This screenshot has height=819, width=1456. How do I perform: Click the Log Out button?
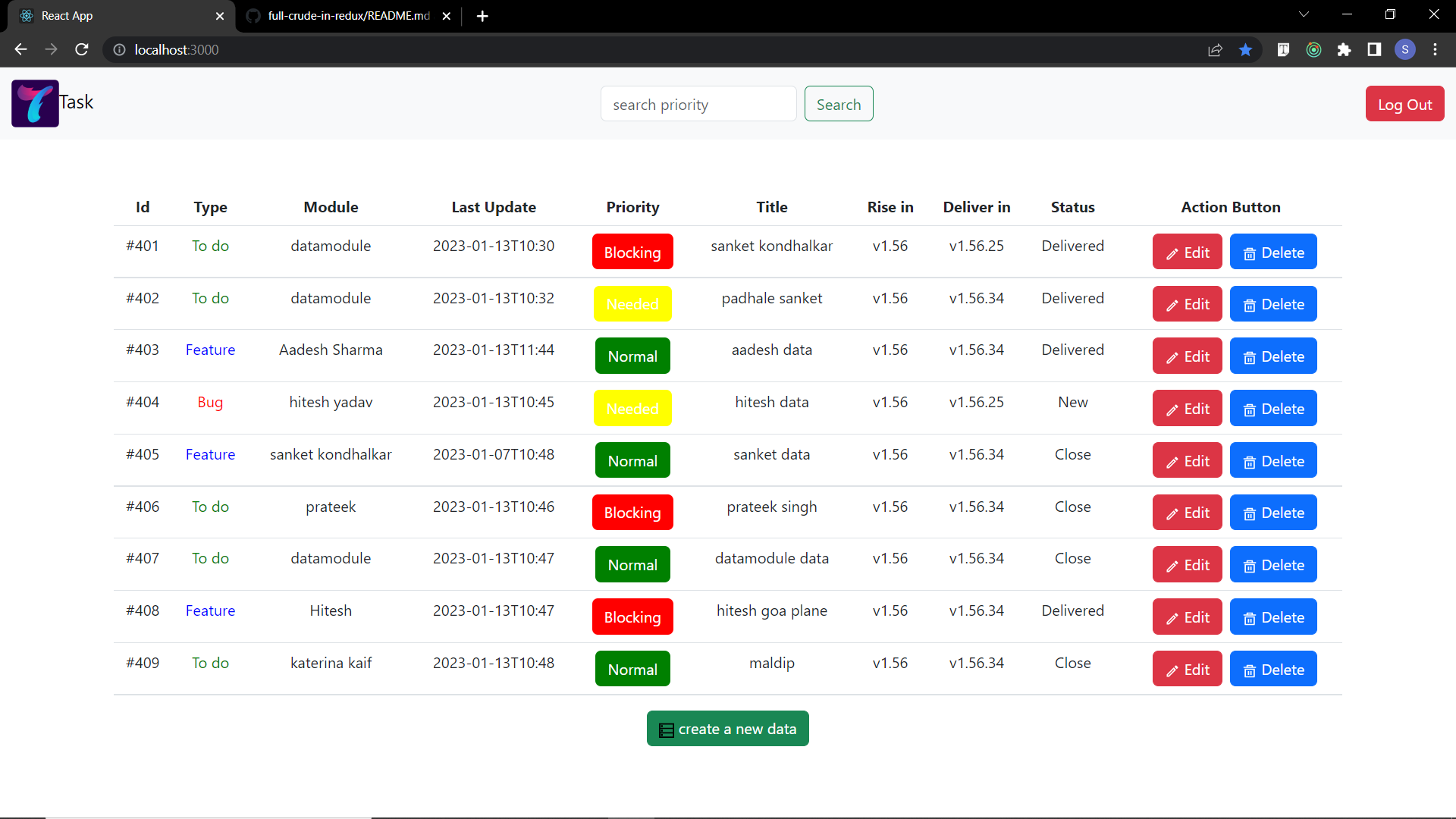1404,104
